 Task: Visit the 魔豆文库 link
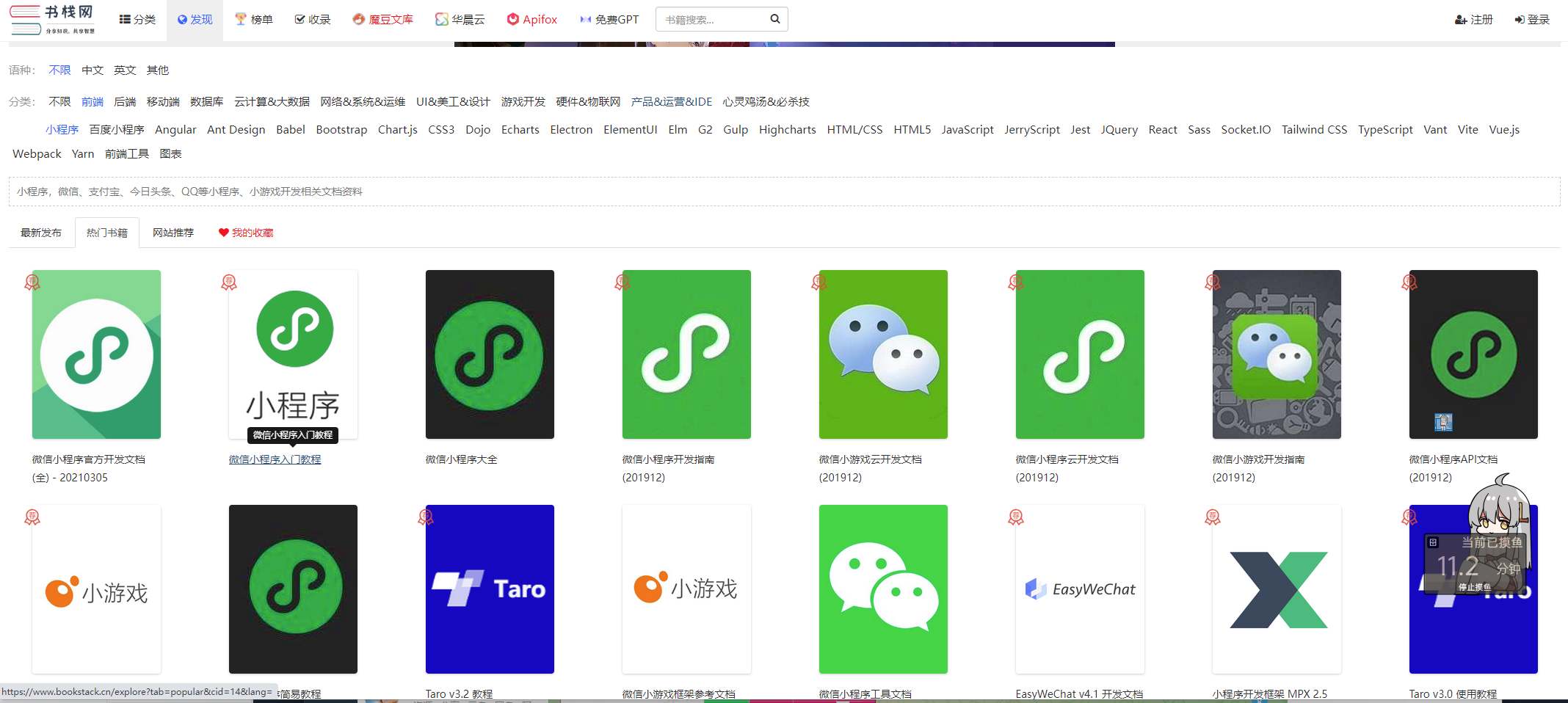tap(382, 20)
